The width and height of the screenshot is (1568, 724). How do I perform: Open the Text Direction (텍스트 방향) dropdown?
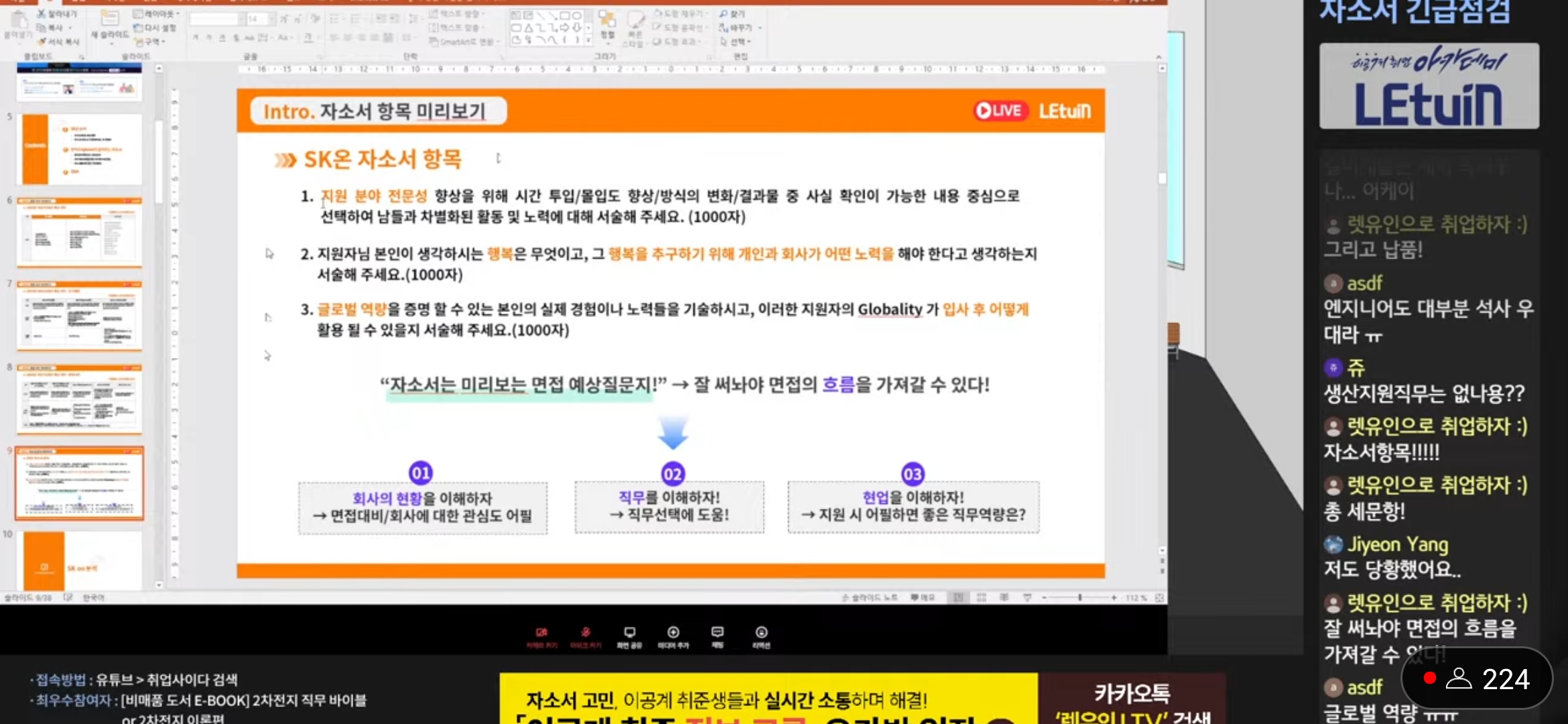tap(456, 13)
